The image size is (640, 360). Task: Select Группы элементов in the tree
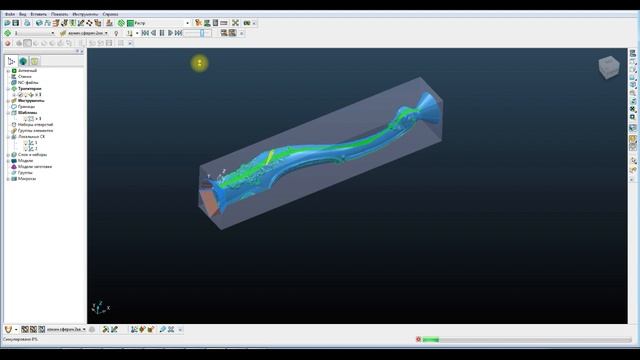point(35,131)
